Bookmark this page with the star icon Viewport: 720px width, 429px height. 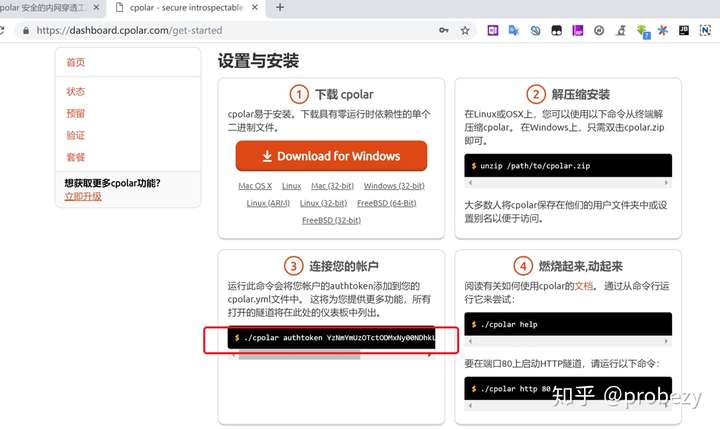pyautogui.click(x=465, y=30)
